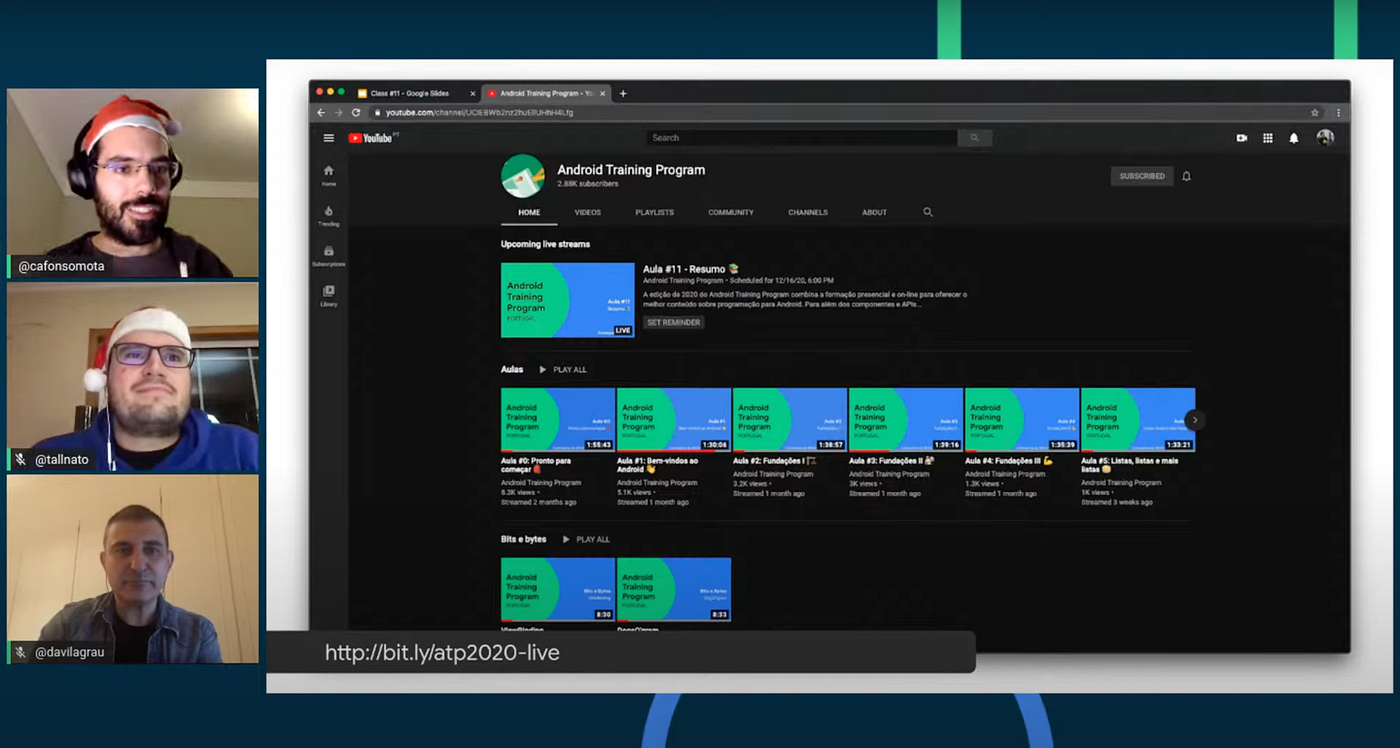
Task: Open the ABOUT channel tab
Action: click(875, 212)
